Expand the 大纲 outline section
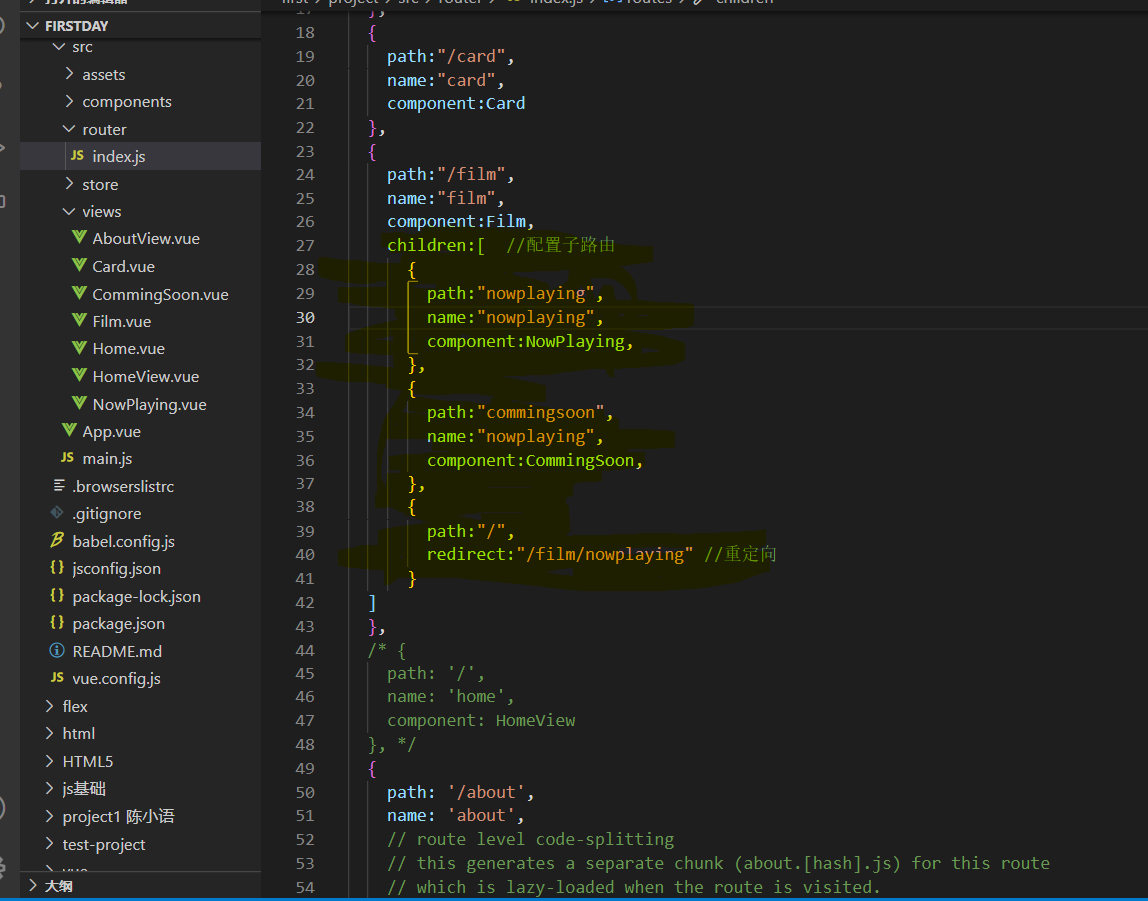Screen dimensions: 1148x901 [x=32, y=886]
